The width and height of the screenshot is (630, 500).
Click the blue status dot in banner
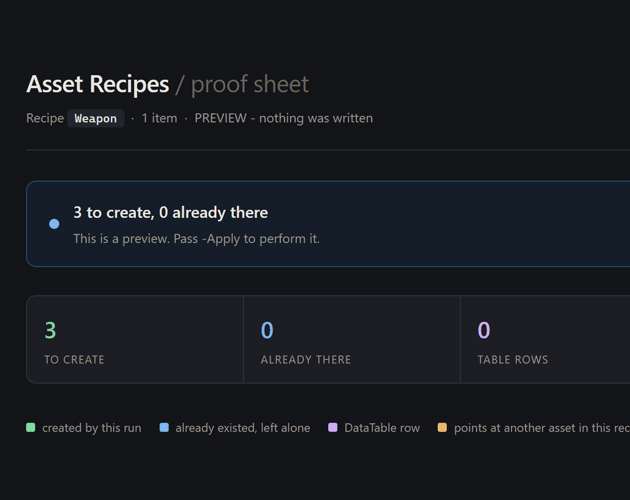(x=54, y=224)
